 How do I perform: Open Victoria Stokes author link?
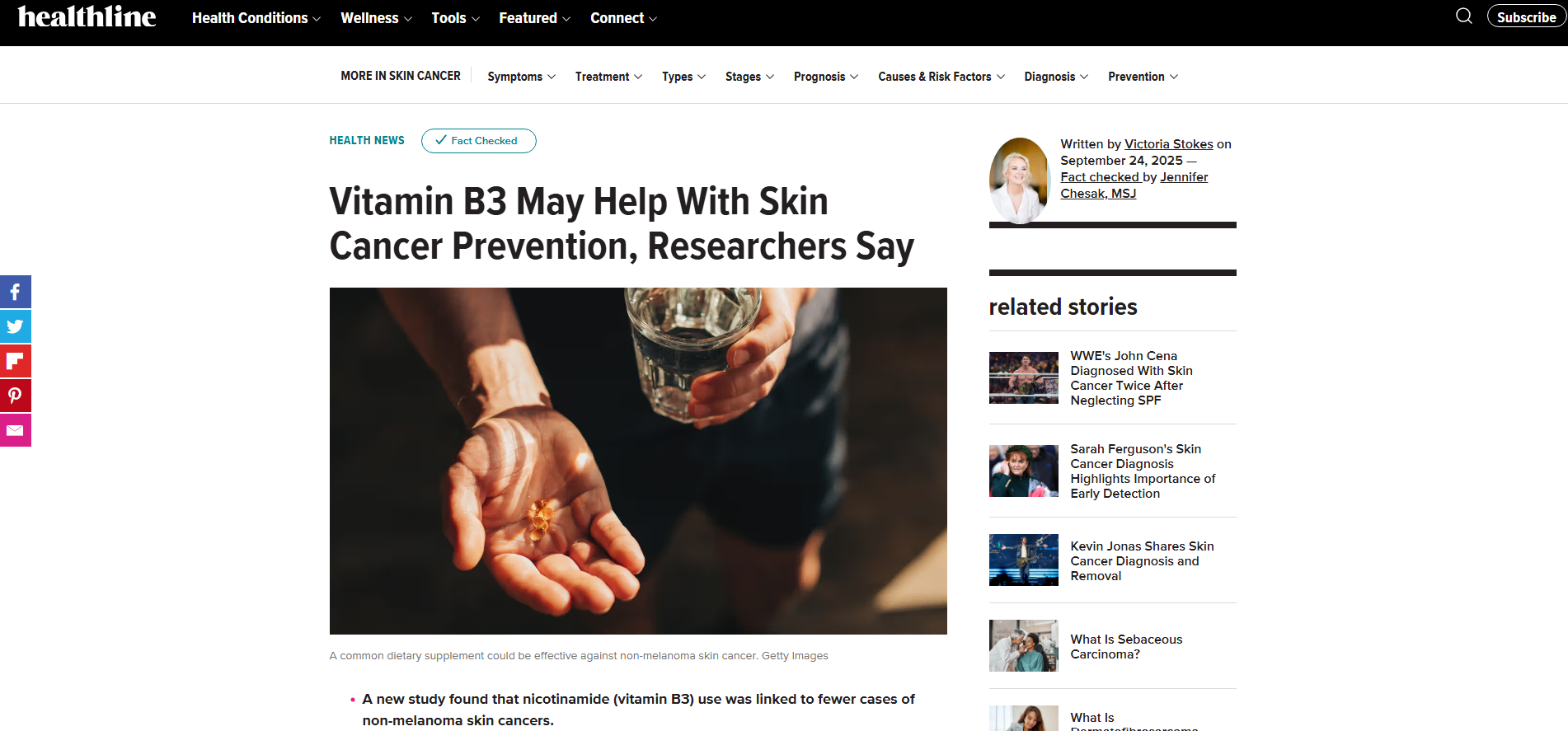click(1168, 144)
